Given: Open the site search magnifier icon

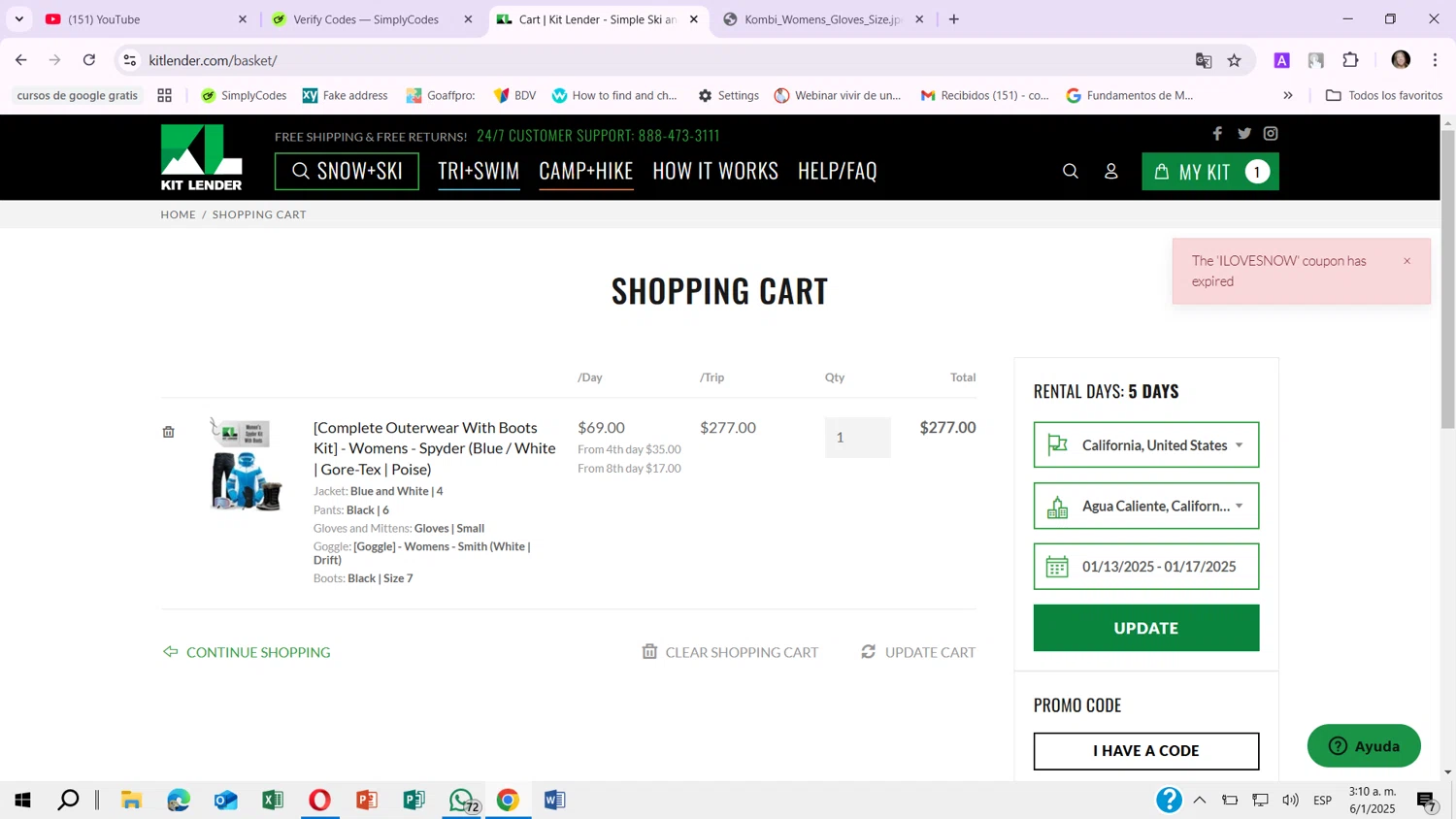Looking at the screenshot, I should point(1071,172).
